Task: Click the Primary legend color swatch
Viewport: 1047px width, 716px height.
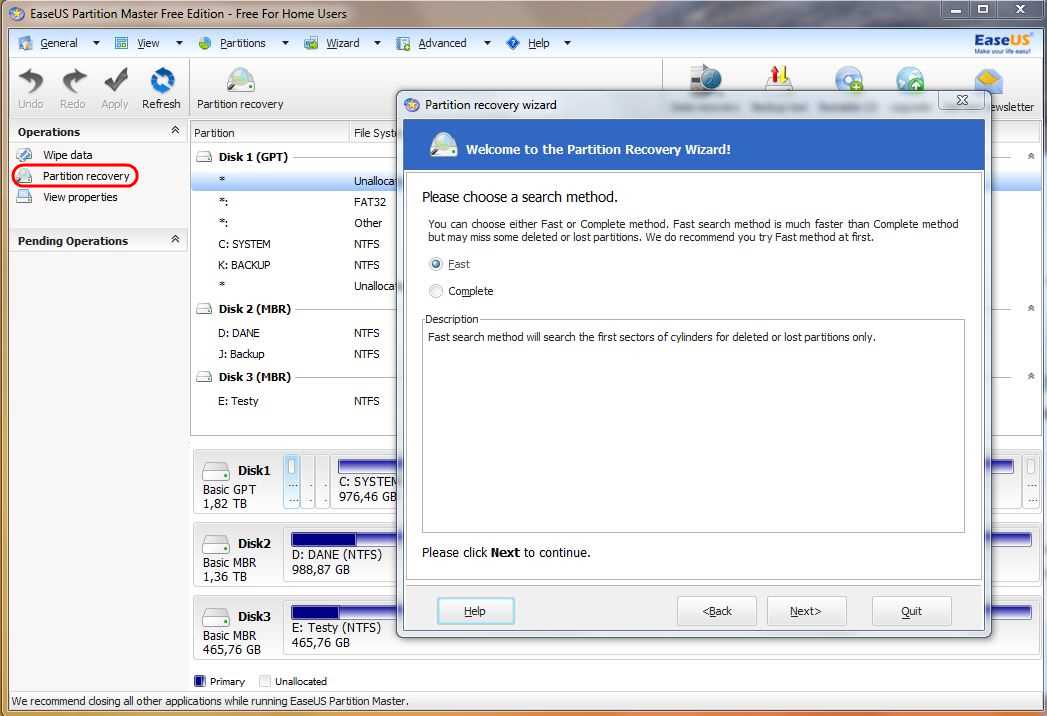Action: coord(199,681)
